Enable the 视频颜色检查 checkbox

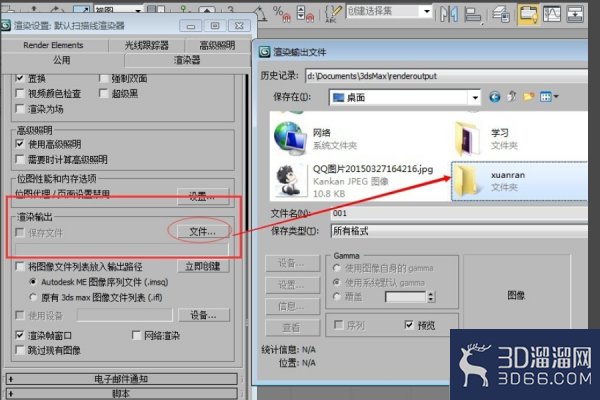coord(20,93)
